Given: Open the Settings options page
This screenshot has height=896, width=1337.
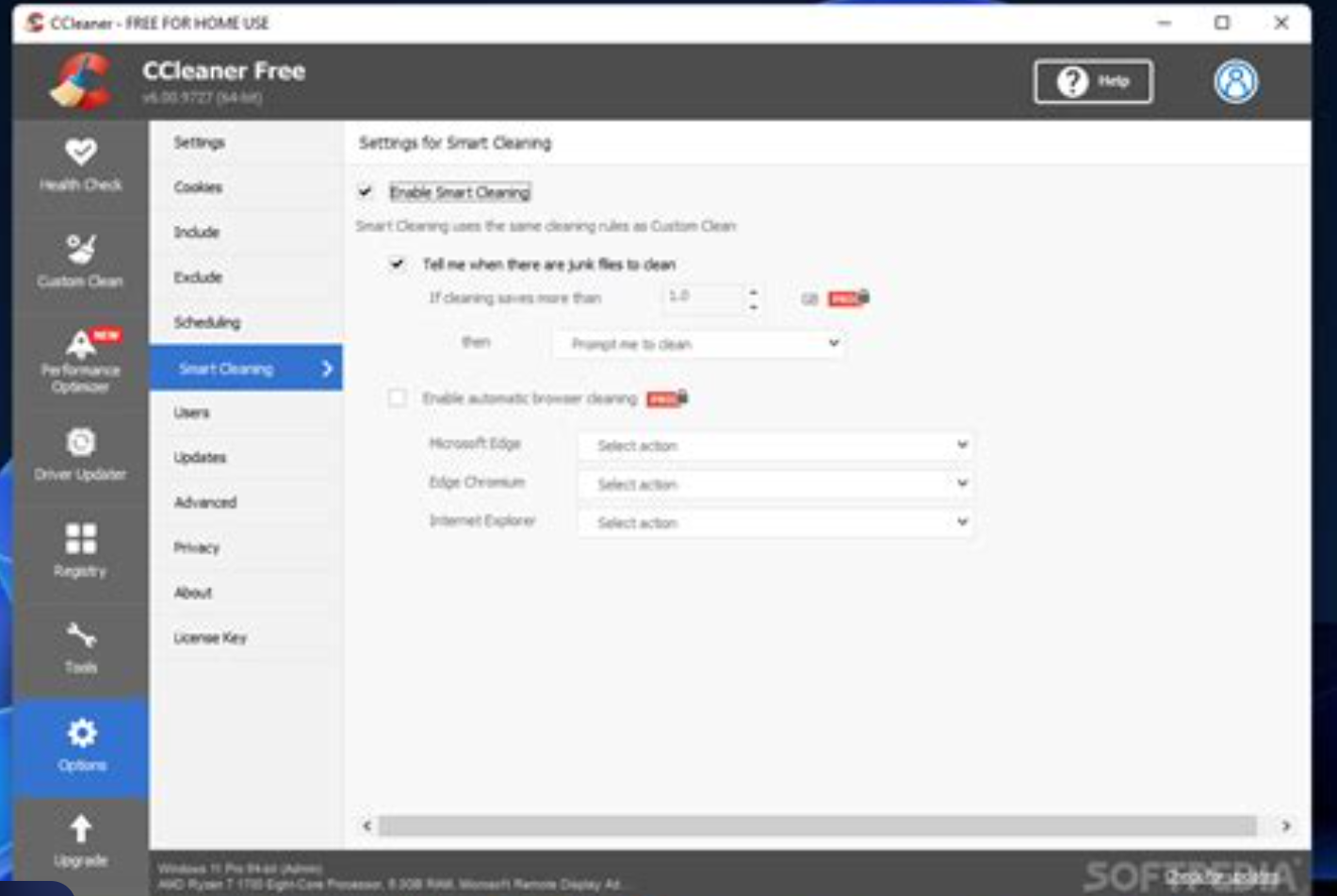Looking at the screenshot, I should click(x=246, y=142).
